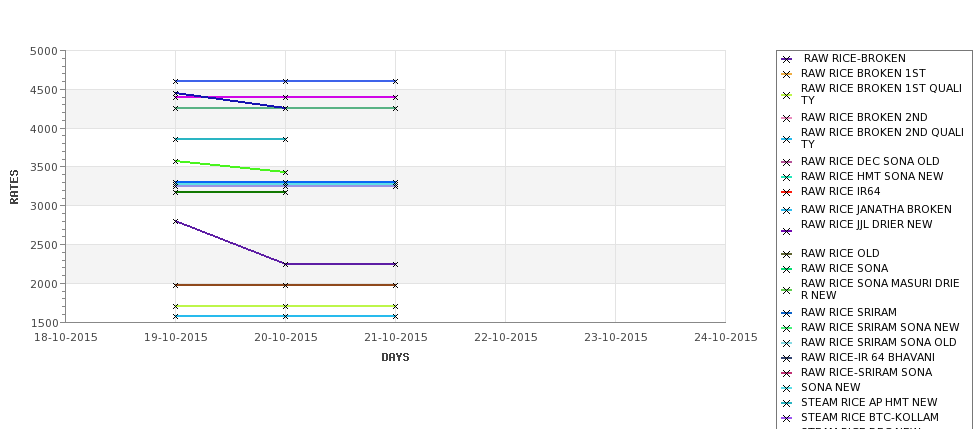975x429 pixels.
Task: Click RAW RICE JANATHA BROKEN legend entry
Action: coord(876,210)
